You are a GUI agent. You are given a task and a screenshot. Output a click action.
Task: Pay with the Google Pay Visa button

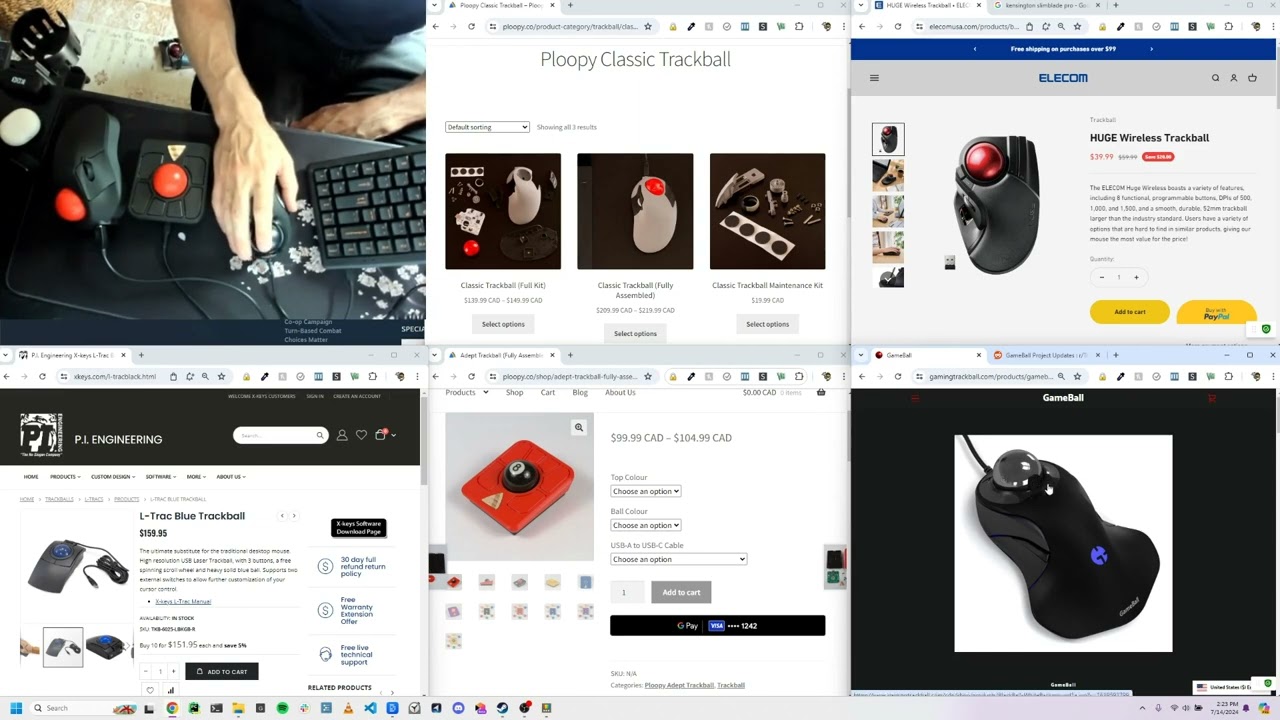717,626
